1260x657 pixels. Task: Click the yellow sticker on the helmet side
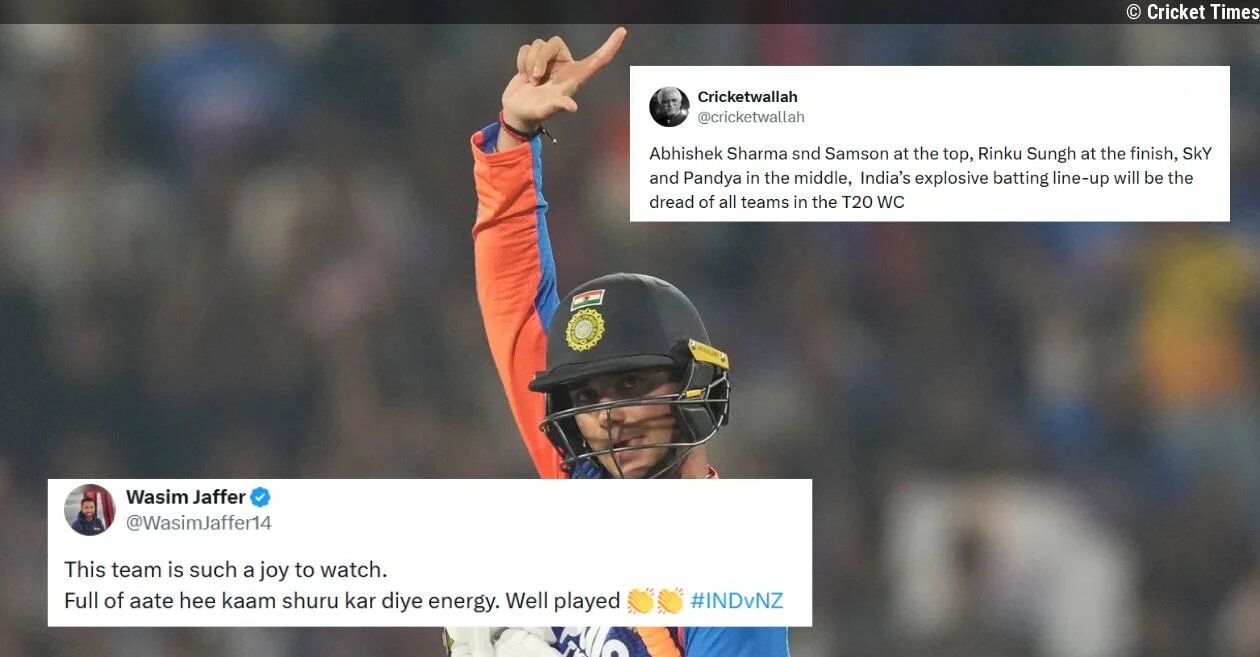(708, 354)
